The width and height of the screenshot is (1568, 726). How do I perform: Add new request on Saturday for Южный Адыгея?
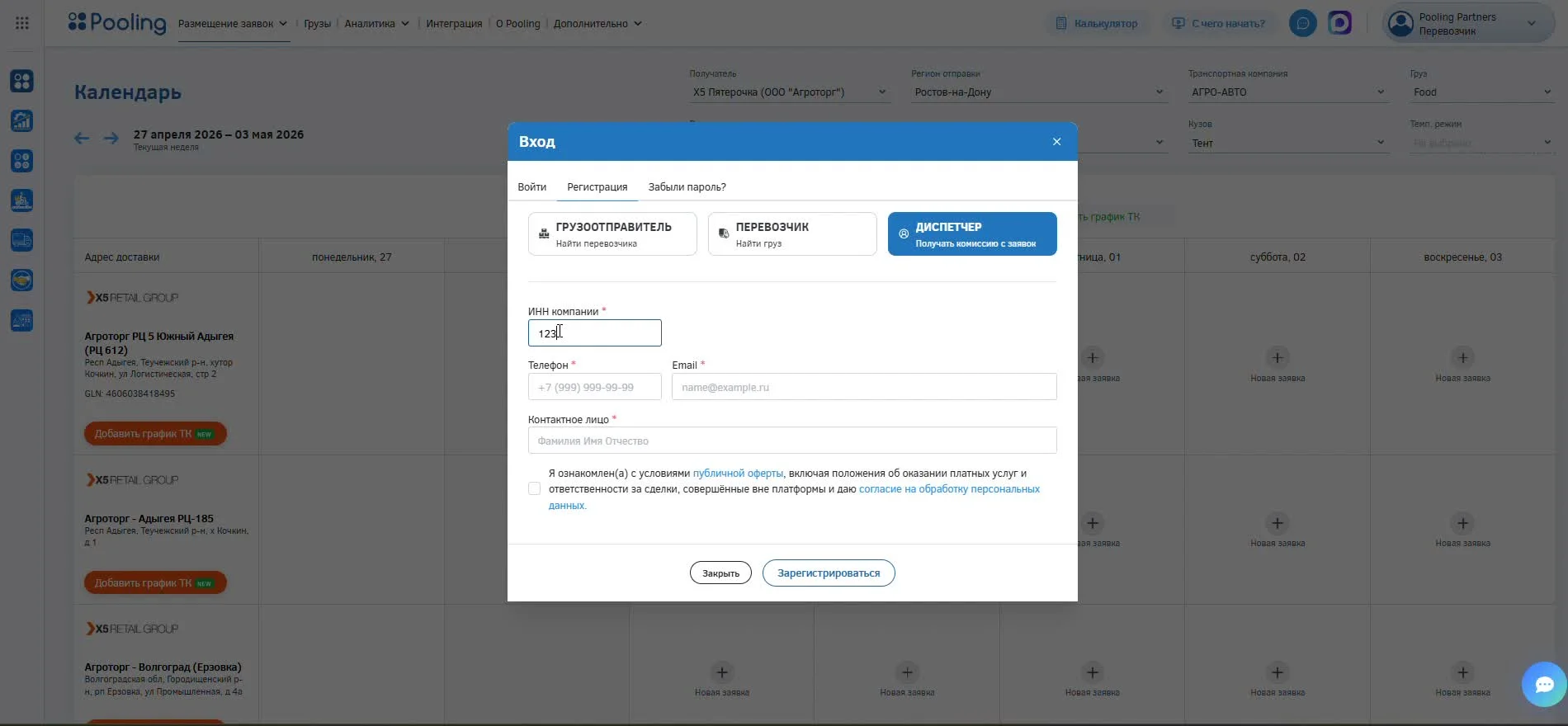pos(1278,364)
